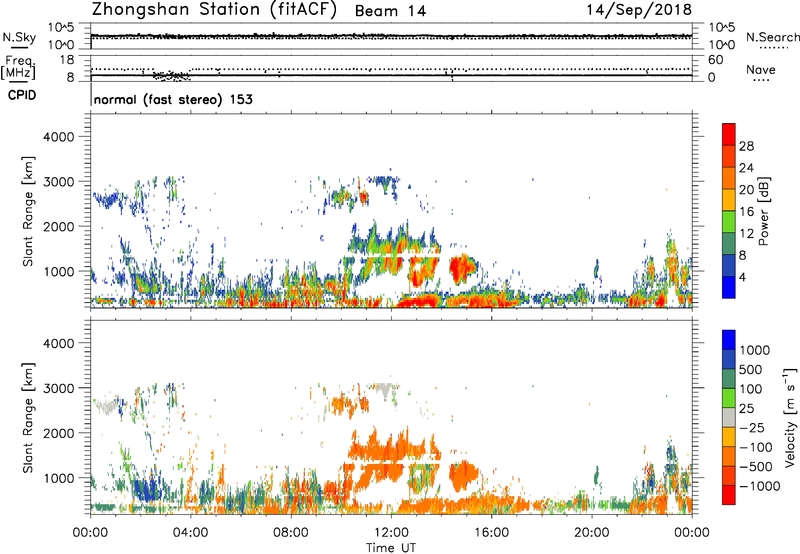Viewport: 800px width, 554px height.
Task: Click the blue top segment of velocity colorbar
Action: pos(729,340)
